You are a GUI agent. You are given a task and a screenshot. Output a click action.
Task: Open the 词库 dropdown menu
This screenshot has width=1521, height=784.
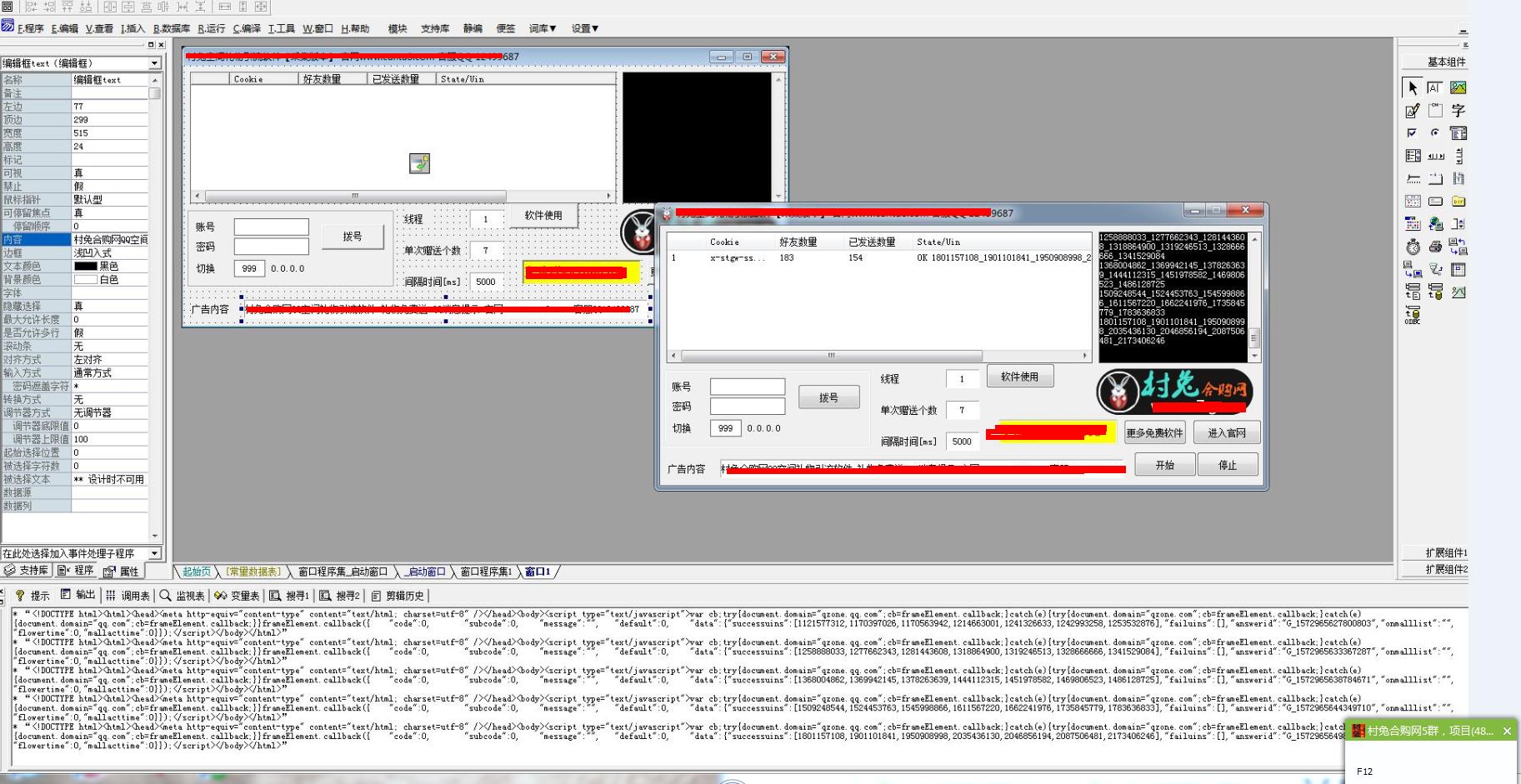click(x=543, y=28)
